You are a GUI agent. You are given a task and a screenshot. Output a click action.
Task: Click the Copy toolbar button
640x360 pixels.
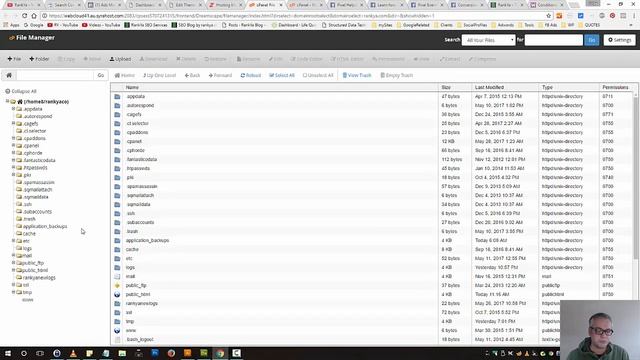pyautogui.click(x=66, y=59)
